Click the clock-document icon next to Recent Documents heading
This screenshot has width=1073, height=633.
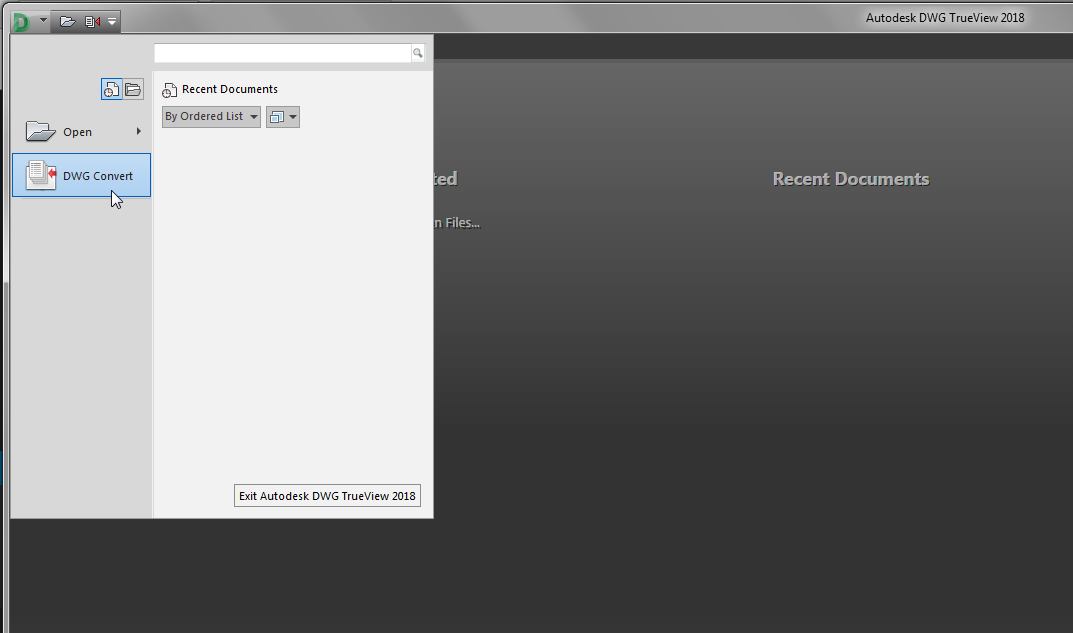[170, 90]
